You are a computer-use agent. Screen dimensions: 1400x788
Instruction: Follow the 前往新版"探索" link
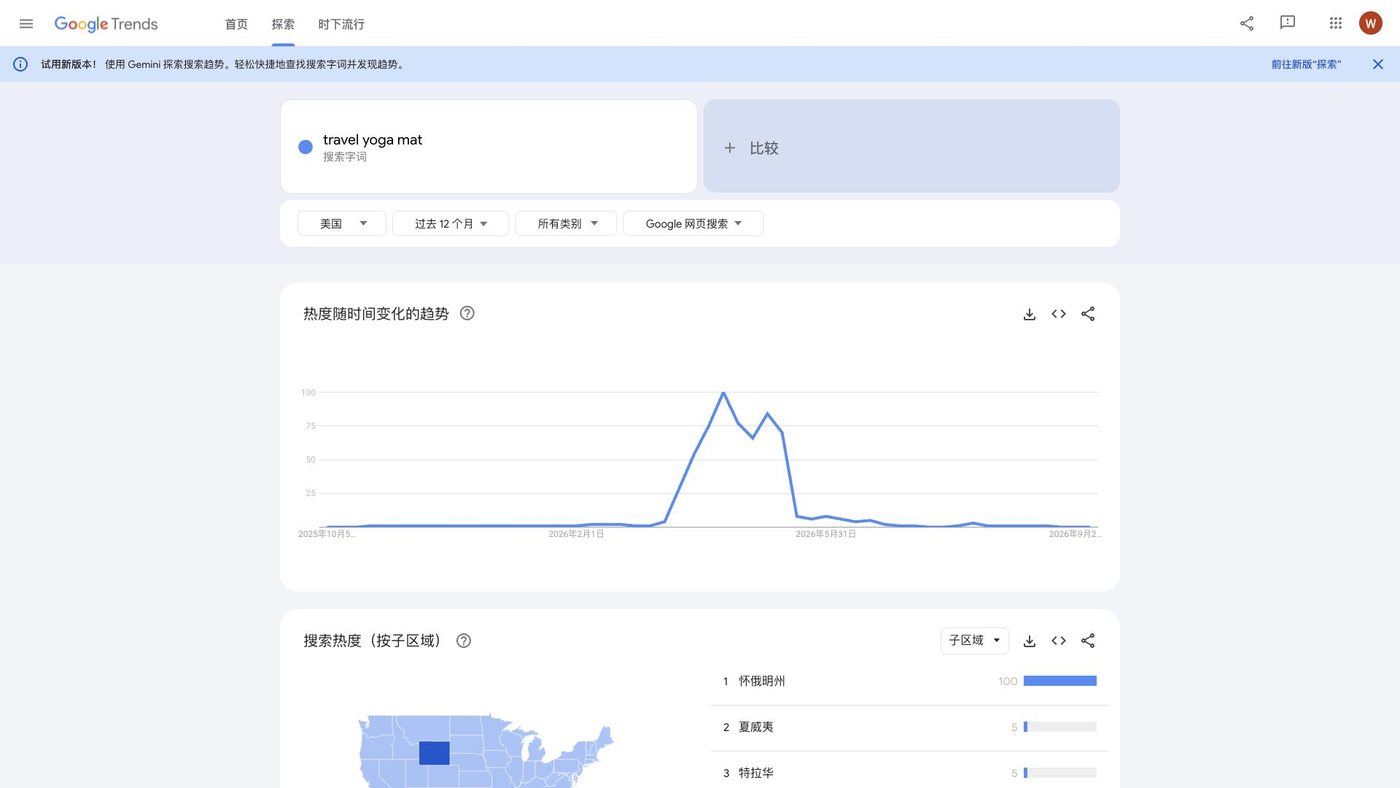[1306, 64]
